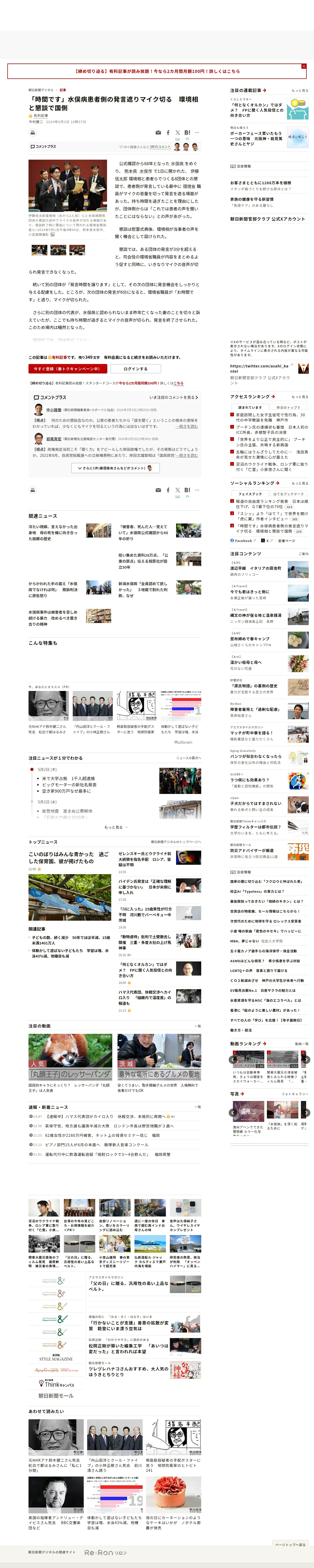Select the はてなブックマーク ranking tab
Image resolution: width=314 pixels, height=1568 pixels.
click(288, 494)
